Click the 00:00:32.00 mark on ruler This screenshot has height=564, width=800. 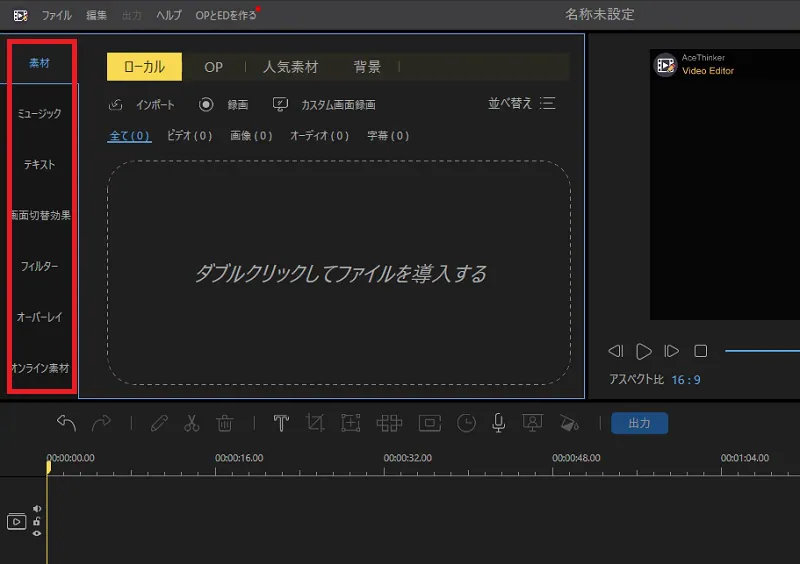click(x=408, y=458)
